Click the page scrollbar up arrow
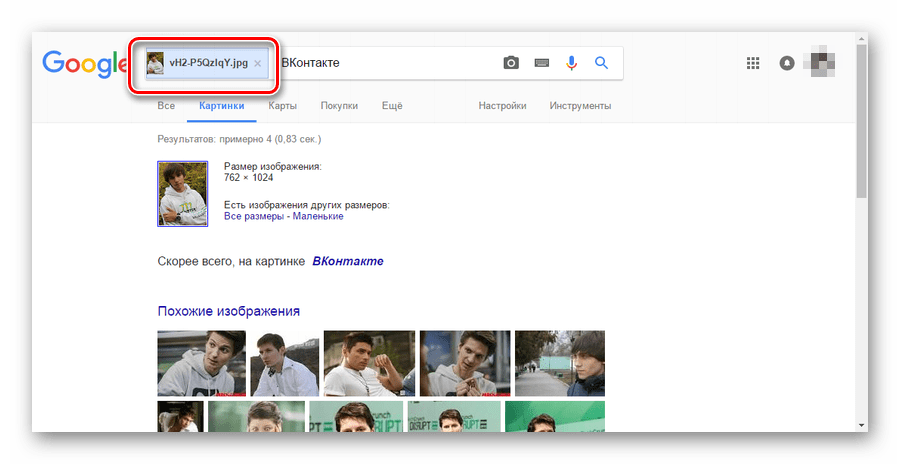This screenshot has width=900, height=464. (x=862, y=38)
